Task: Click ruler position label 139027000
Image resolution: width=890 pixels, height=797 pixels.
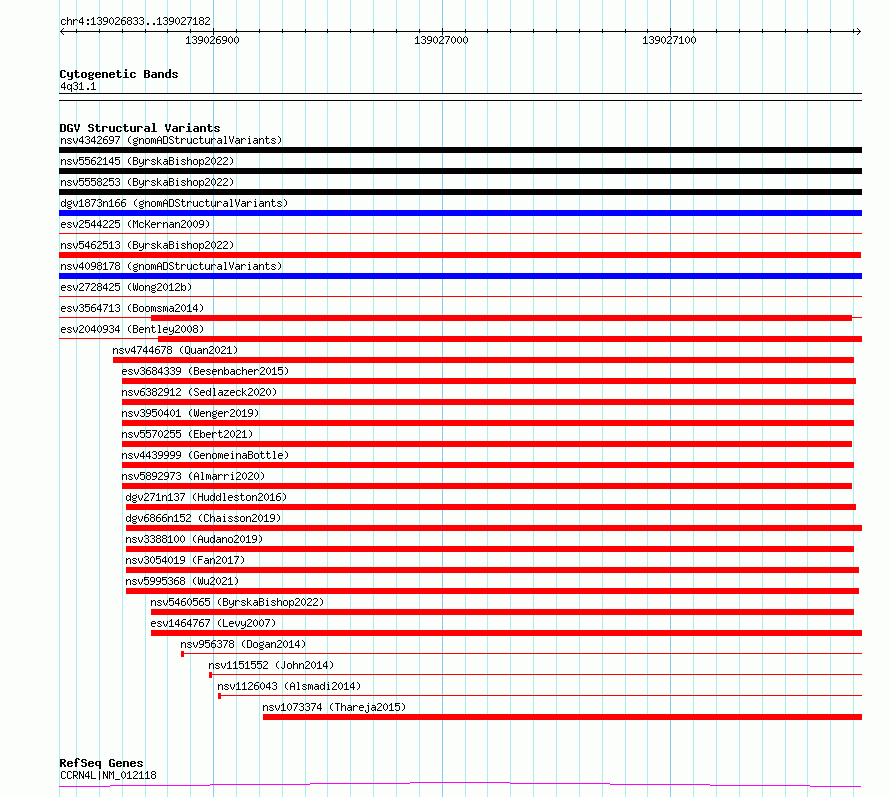Action: coord(441,40)
